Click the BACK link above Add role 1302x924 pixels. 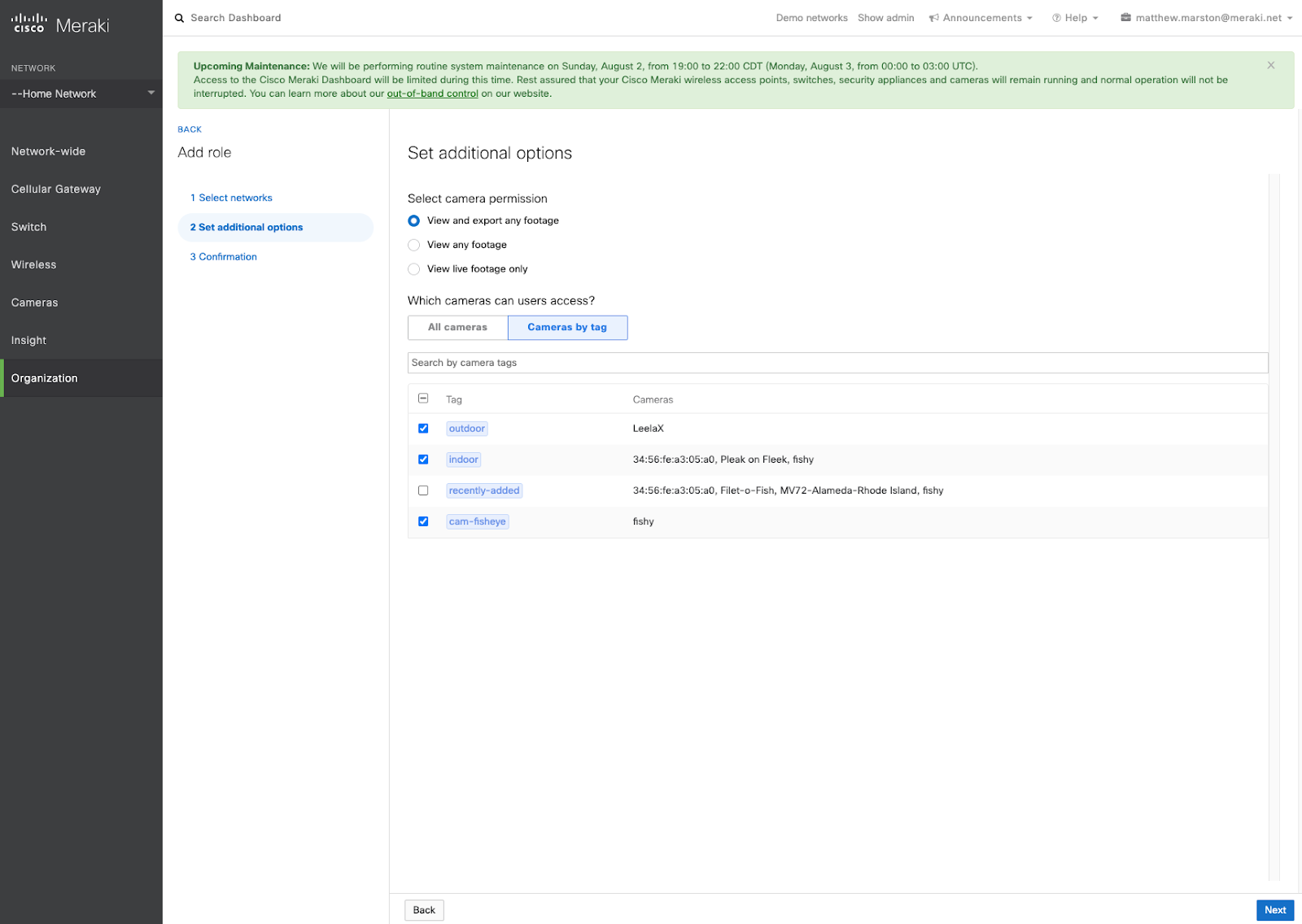coord(190,129)
